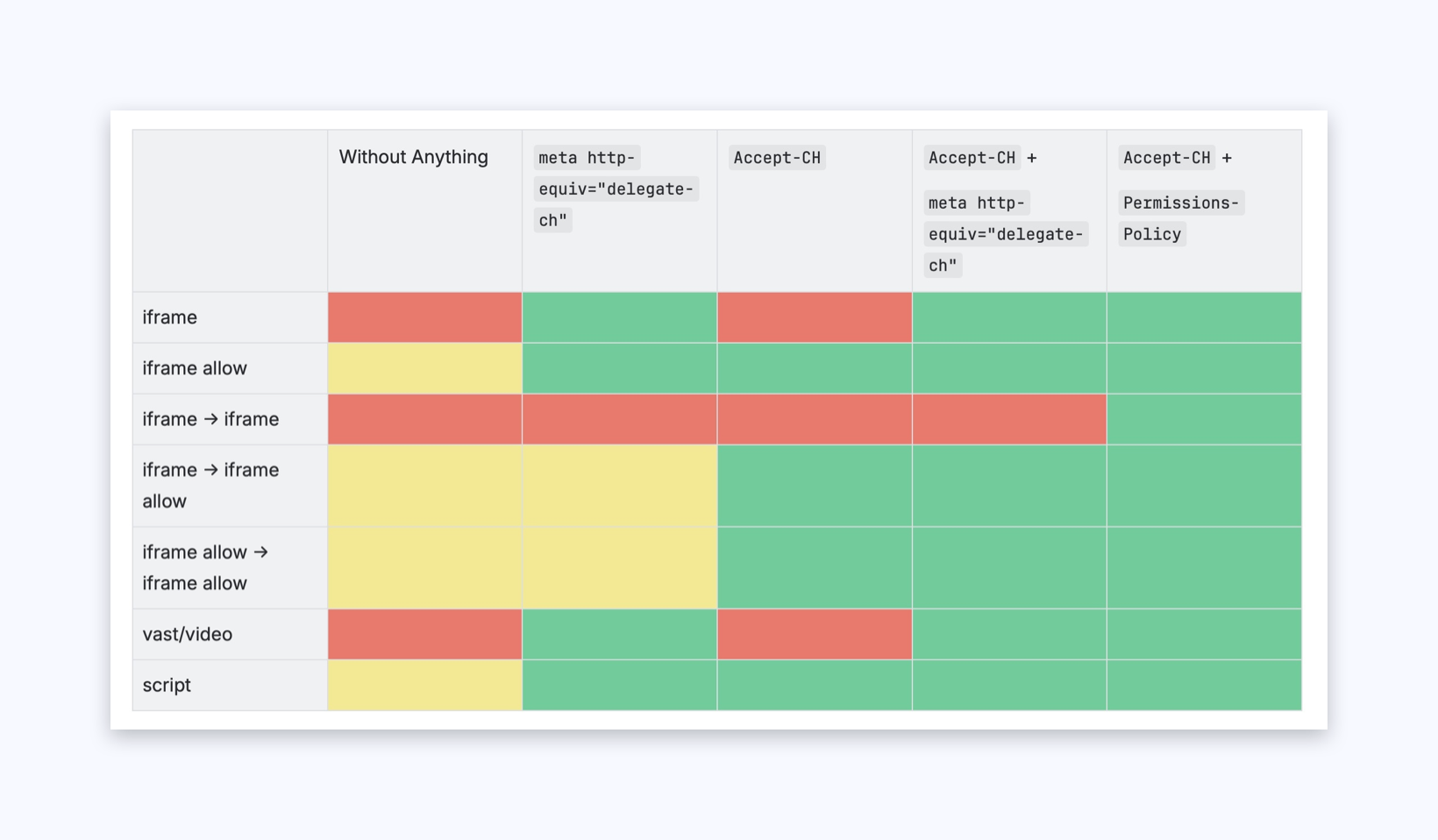Select red vast/video cell in standalone Accept-CH column
This screenshot has height=840, width=1438.
point(815,634)
